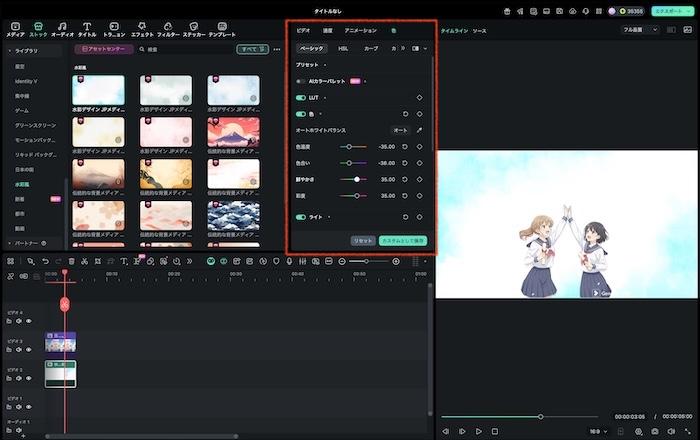Viewport: 700px width, 440px height.
Task: Open the タイトル (Titles) tab
Action: click(x=87, y=29)
